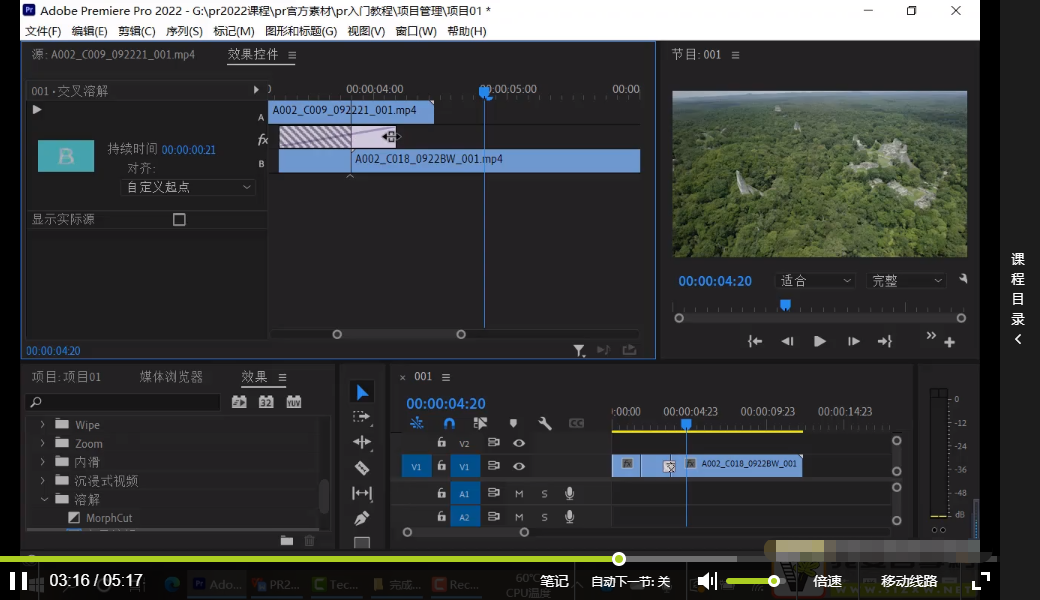1040x600 pixels.
Task: Solo the A2 audio track
Action: tap(544, 517)
